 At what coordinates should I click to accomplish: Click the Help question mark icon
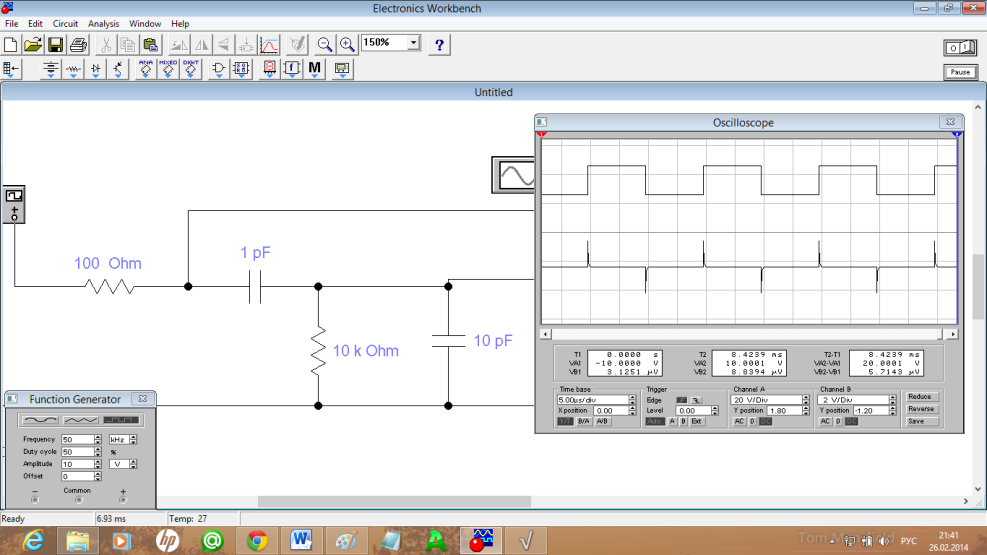[439, 45]
